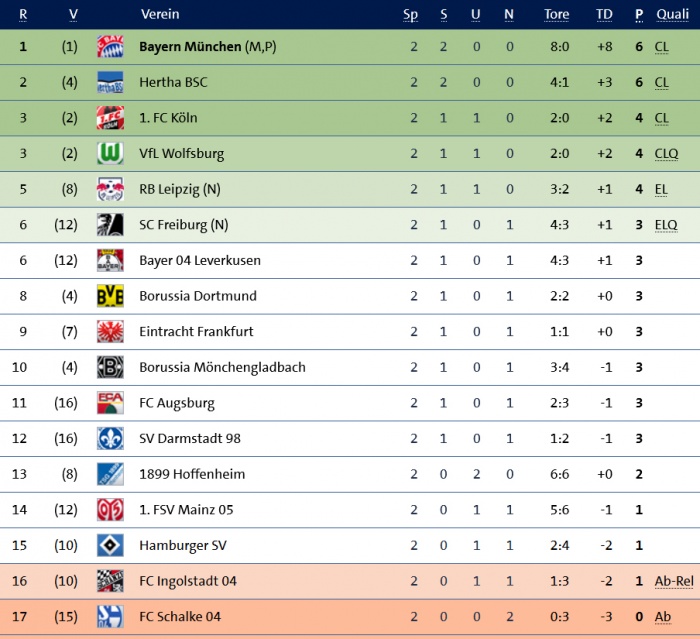Click the Hamburger SV diamond logo

[109, 546]
